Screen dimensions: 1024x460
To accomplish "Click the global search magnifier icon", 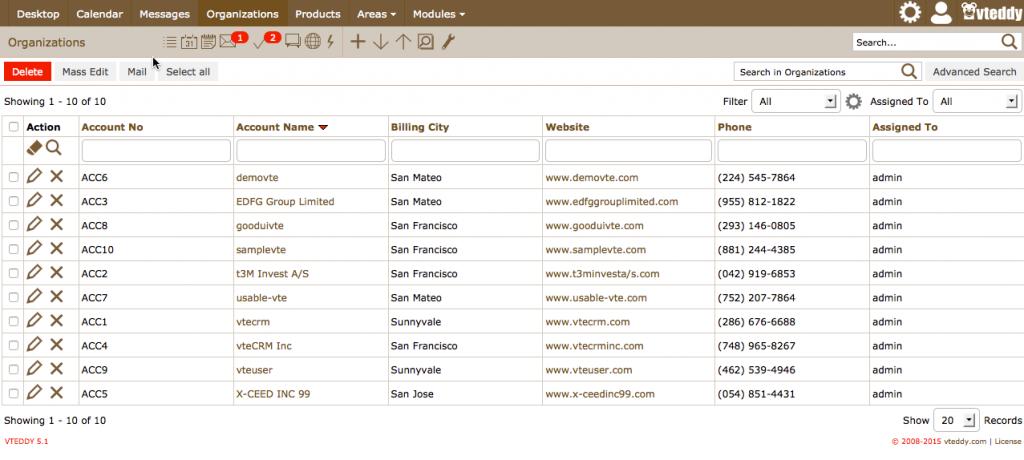I will tap(1009, 42).
